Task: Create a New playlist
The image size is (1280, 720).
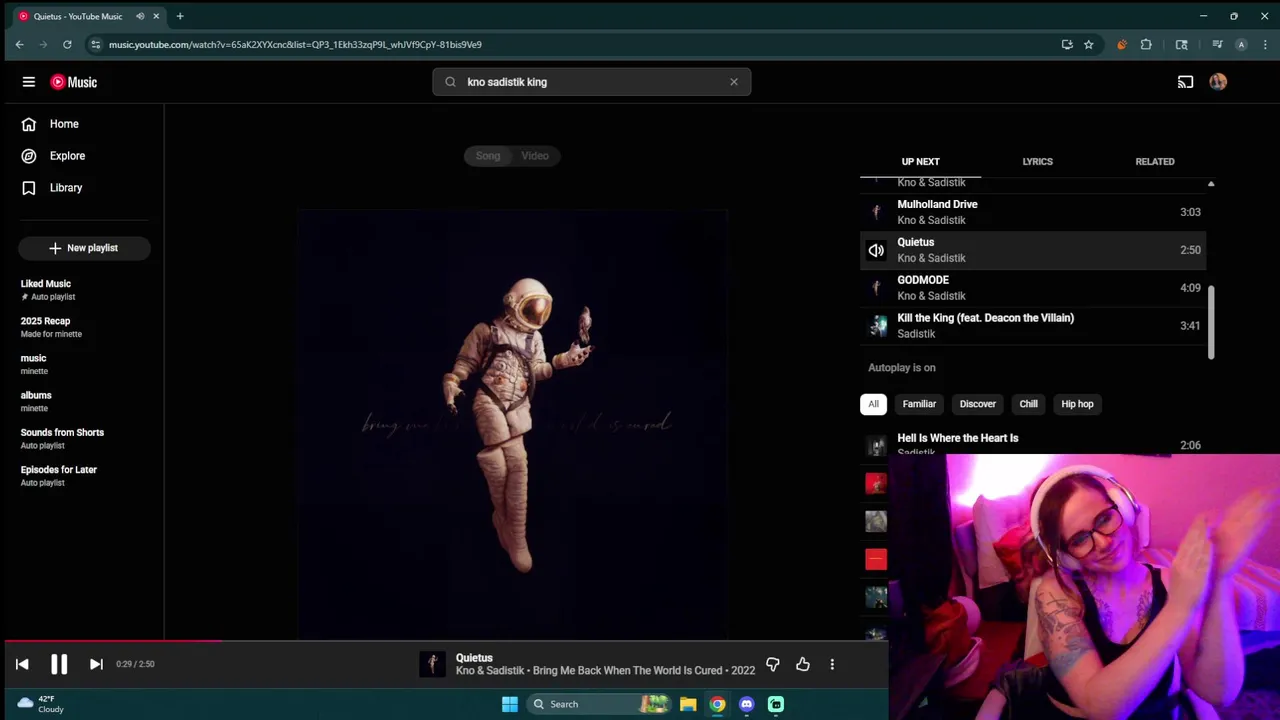Action: click(84, 248)
